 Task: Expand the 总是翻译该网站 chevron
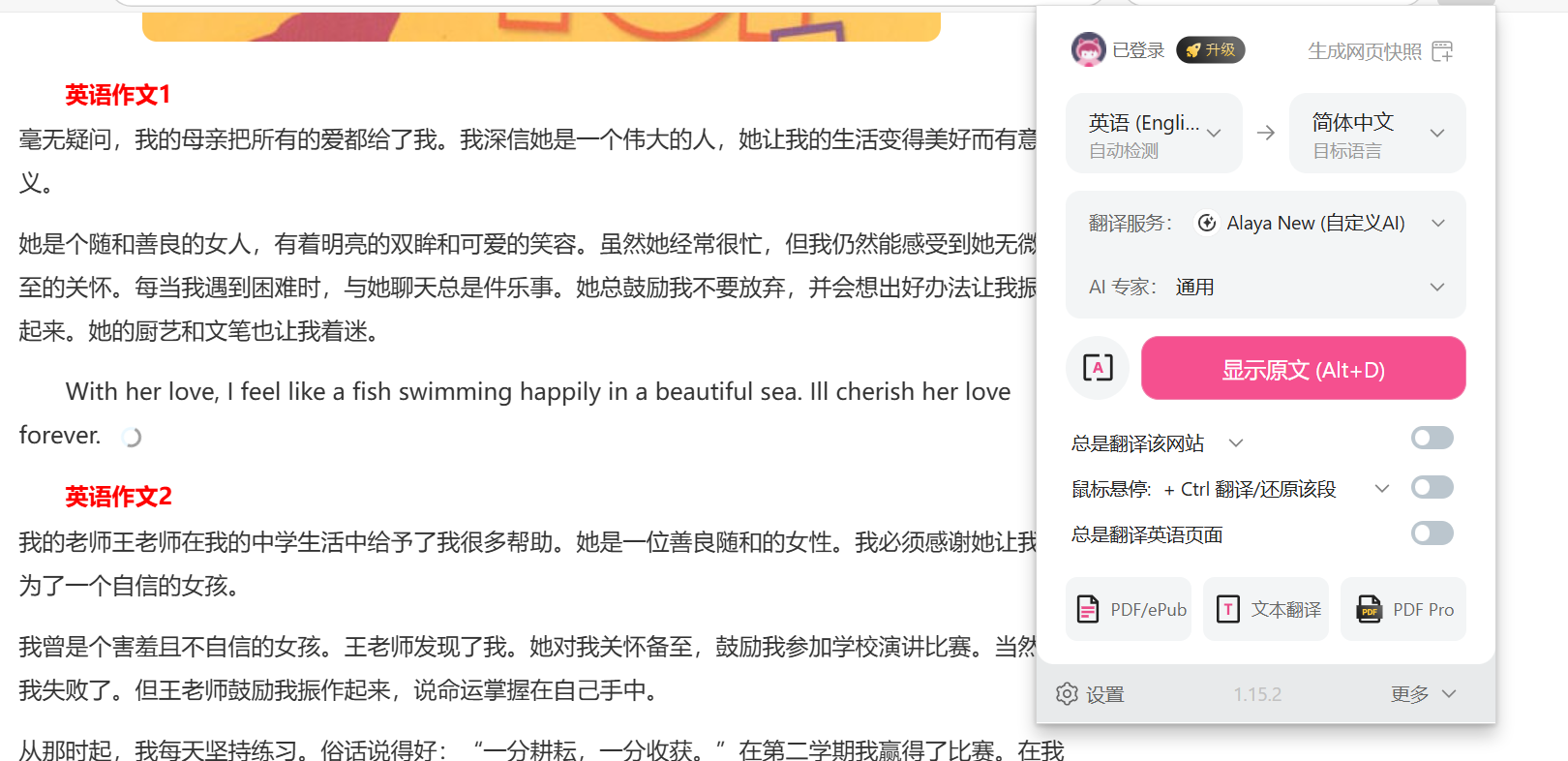1236,443
